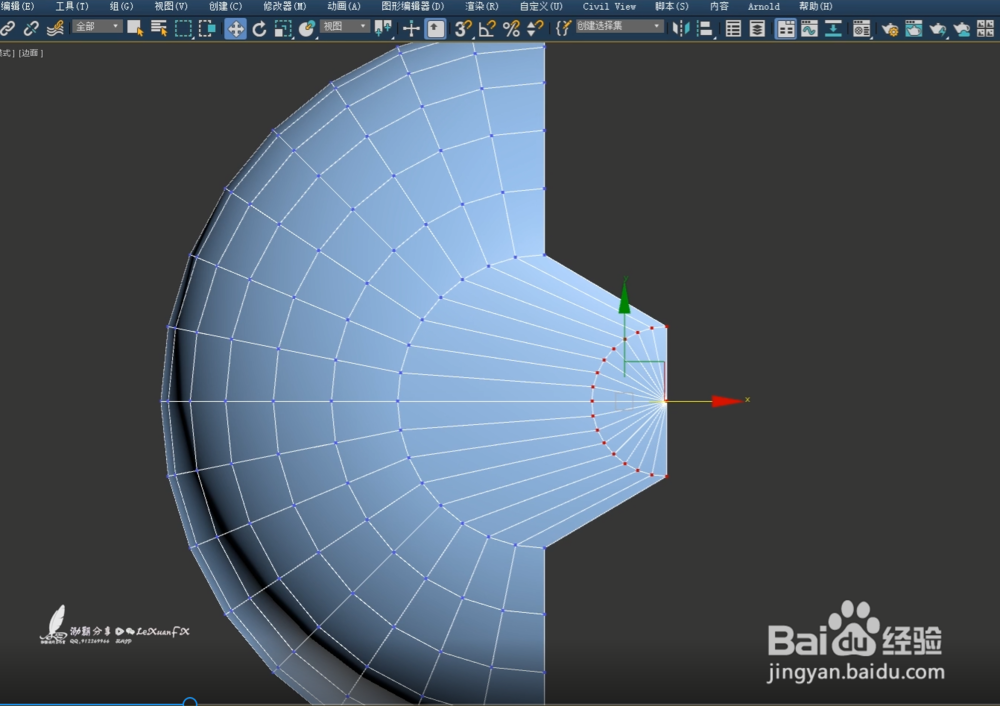Click the Bind to Space Warp icon

tap(55, 28)
